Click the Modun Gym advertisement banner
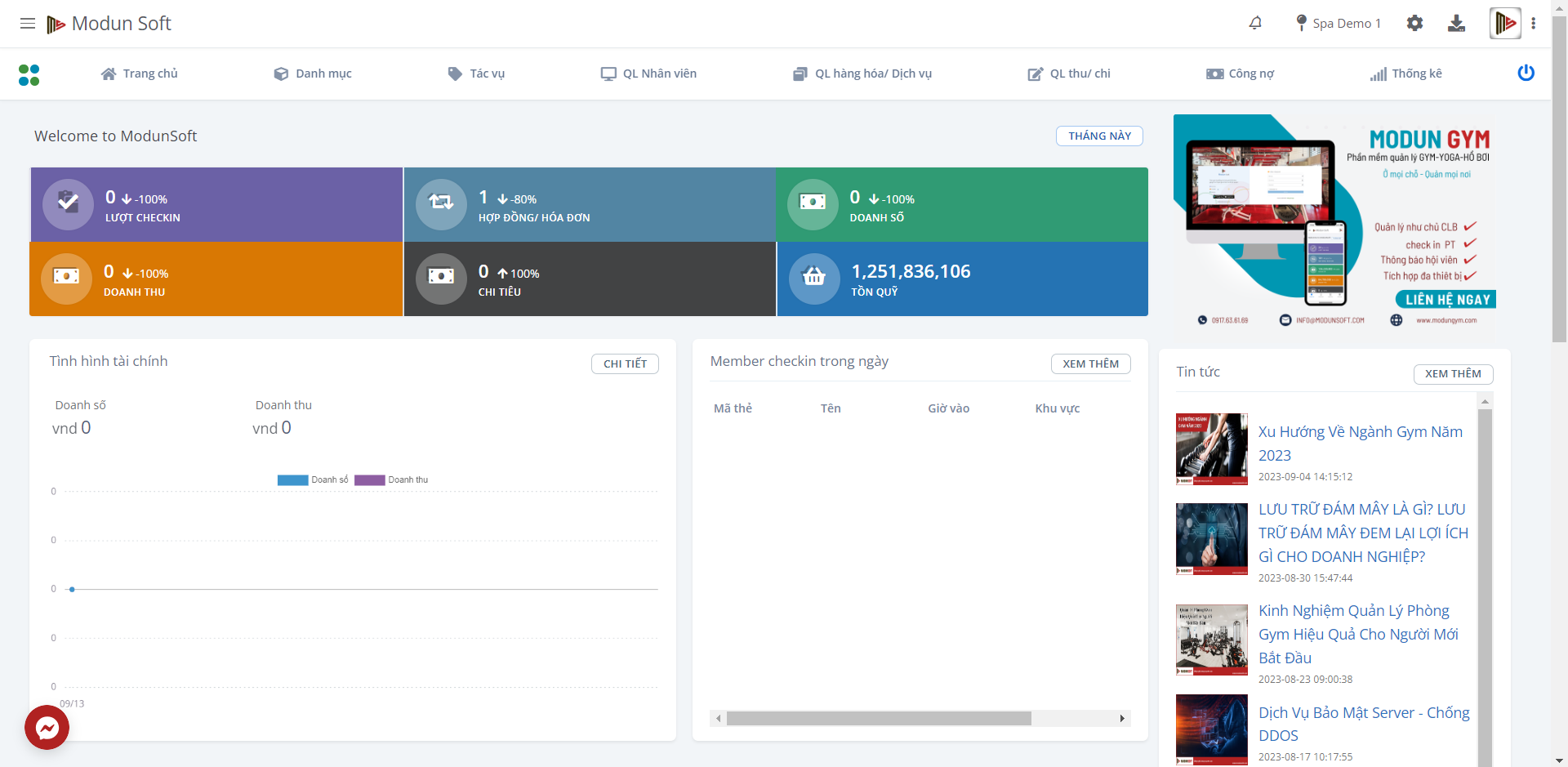 [1336, 222]
